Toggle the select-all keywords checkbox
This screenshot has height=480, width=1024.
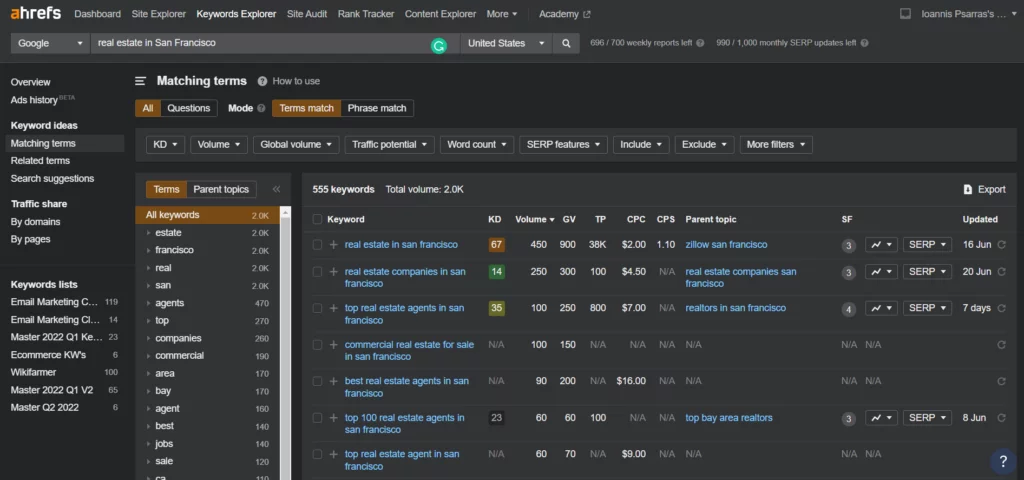coord(317,219)
